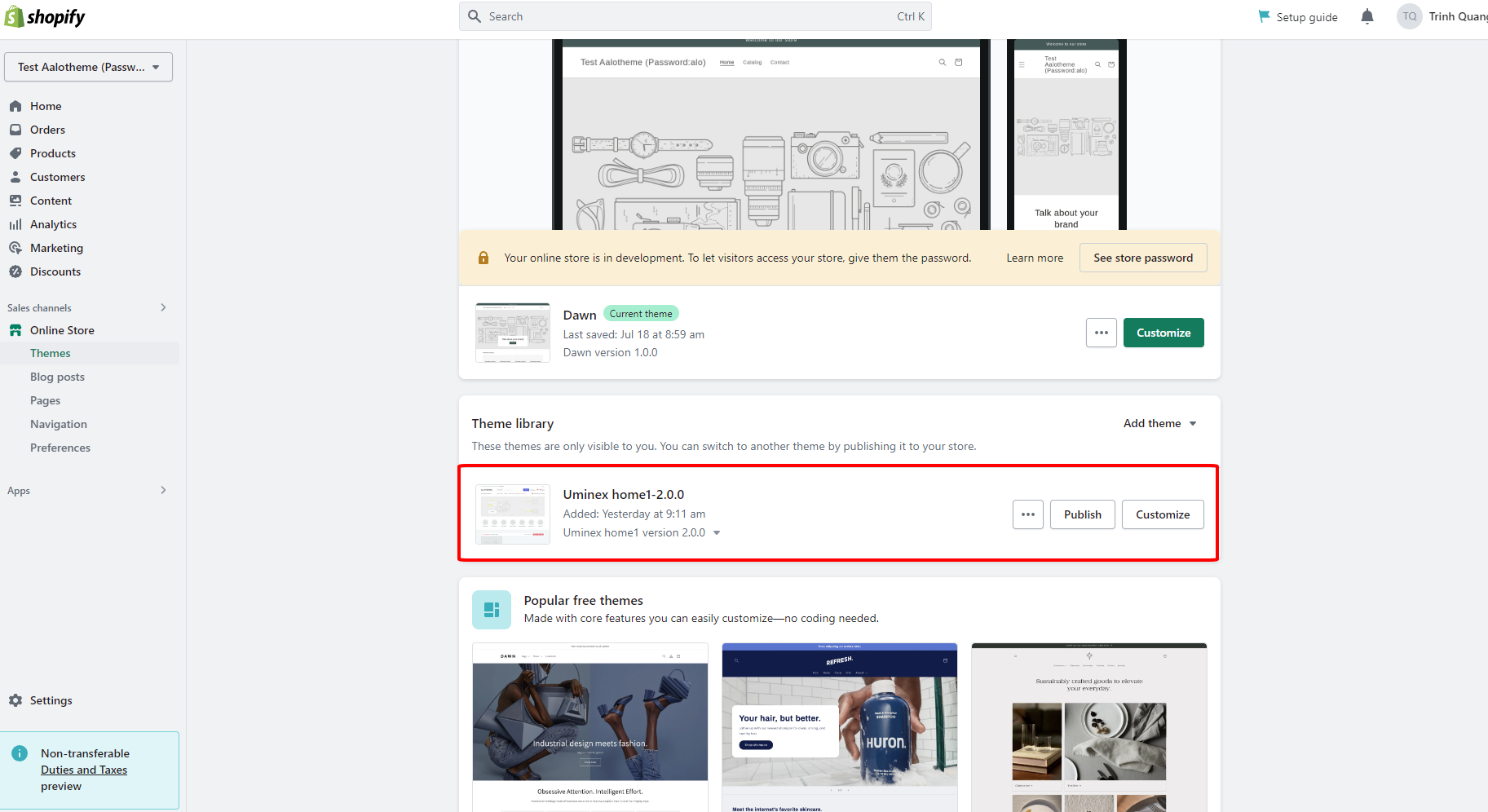
Task: Publish the Uminex home1-2.0.0 theme
Action: tap(1083, 514)
